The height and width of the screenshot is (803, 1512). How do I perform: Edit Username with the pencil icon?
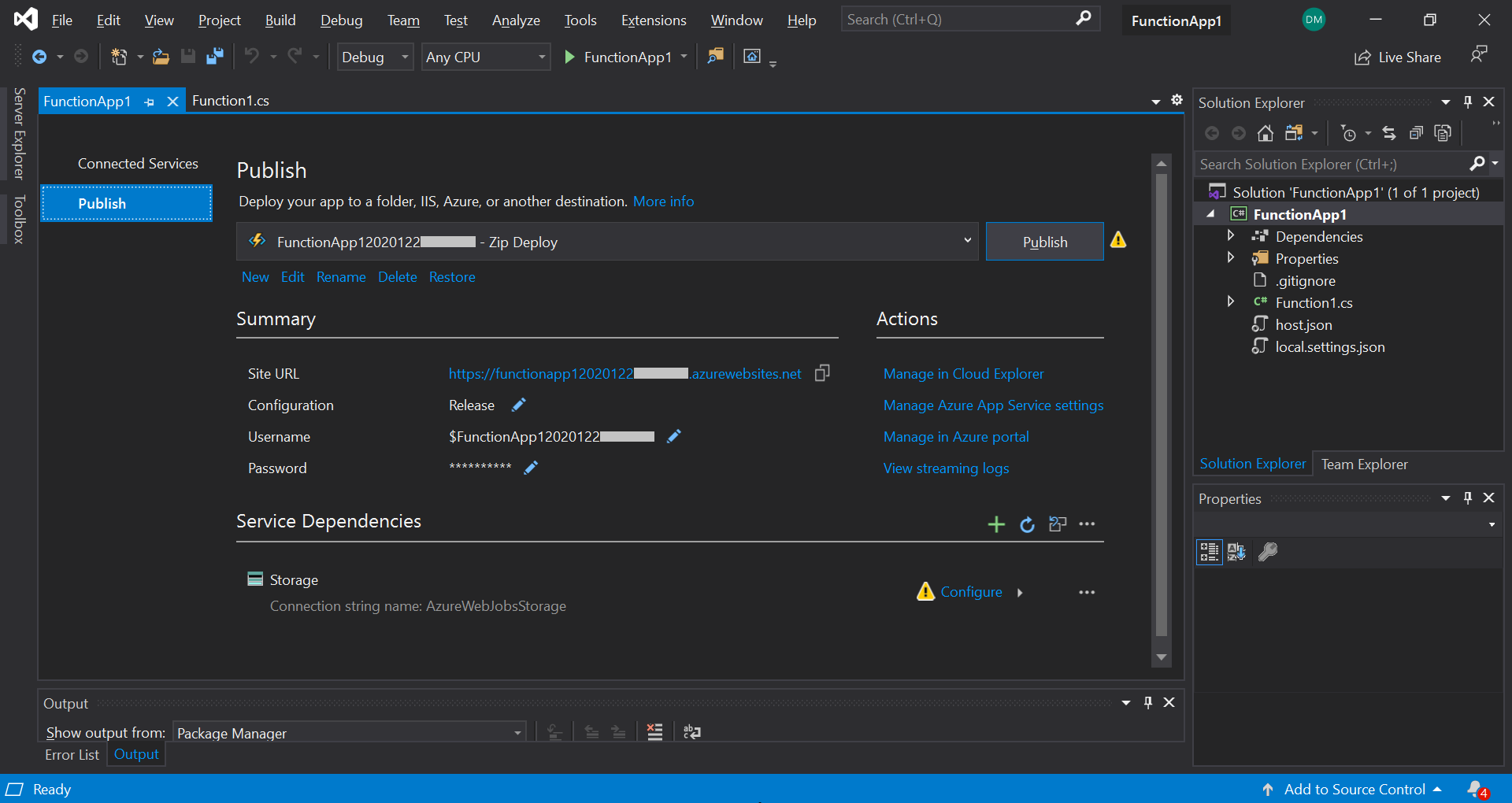[673, 436]
